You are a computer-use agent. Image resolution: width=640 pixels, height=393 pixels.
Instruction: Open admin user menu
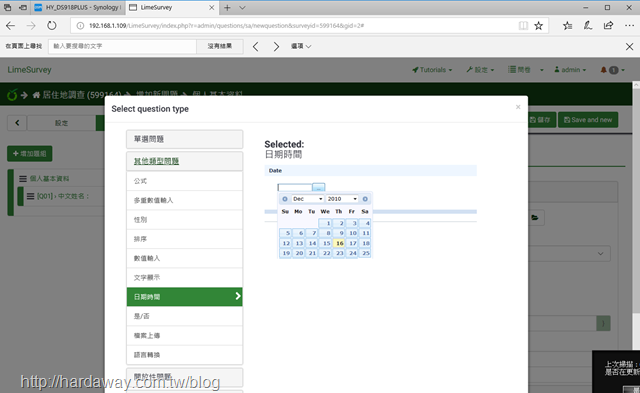(x=570, y=70)
